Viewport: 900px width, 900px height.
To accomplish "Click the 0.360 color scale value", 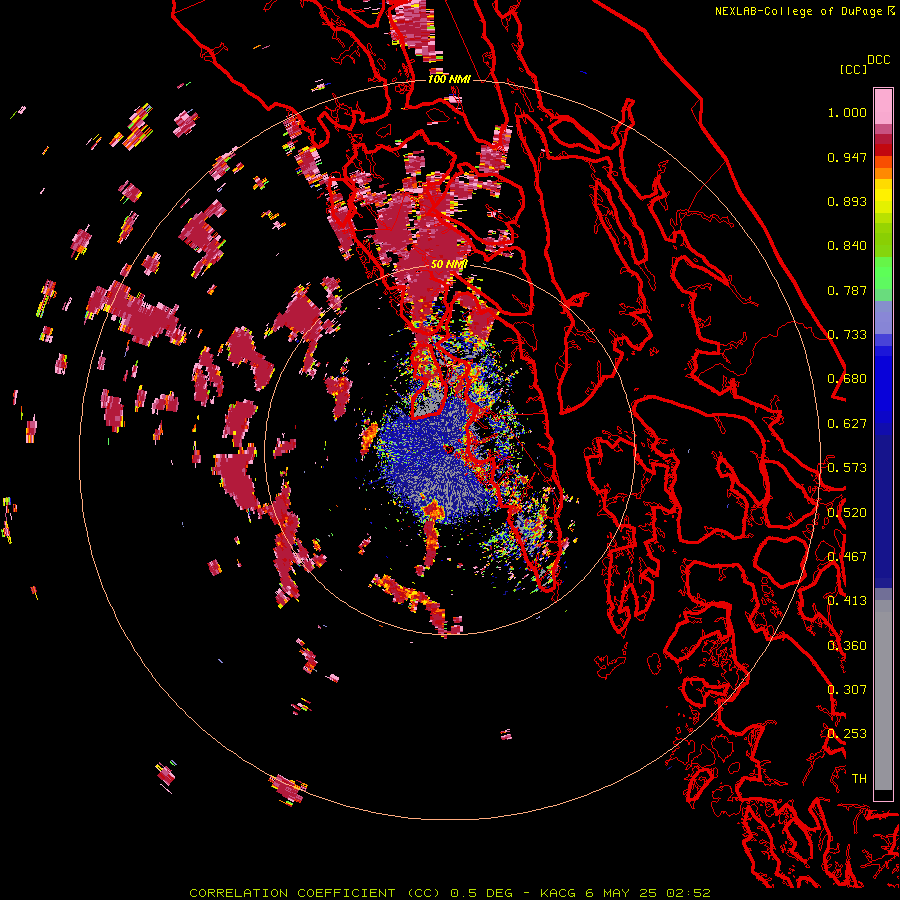I will 847,646.
